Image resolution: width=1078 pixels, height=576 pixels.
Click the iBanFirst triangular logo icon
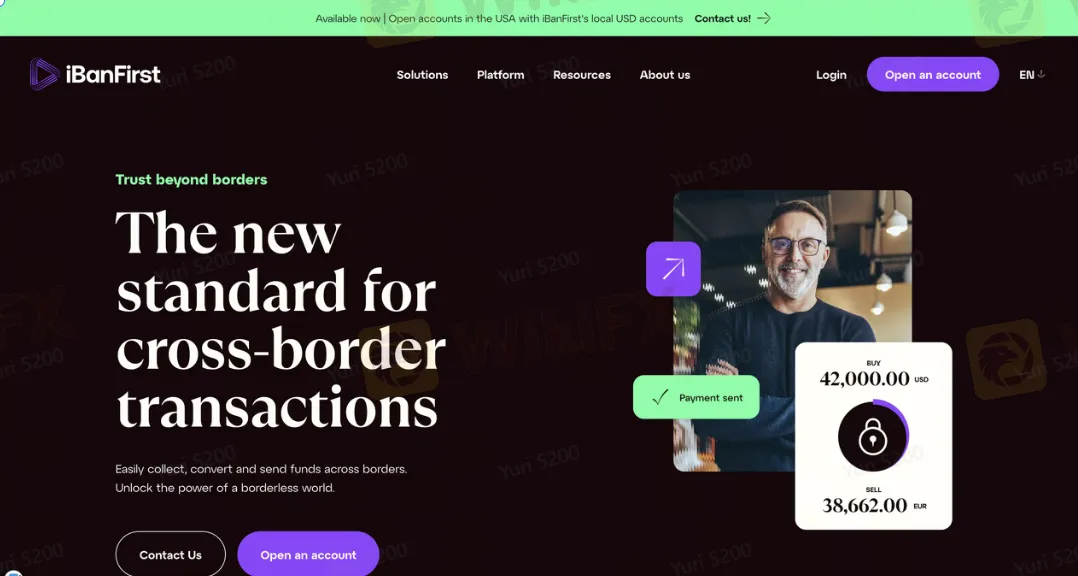pyautogui.click(x=44, y=74)
